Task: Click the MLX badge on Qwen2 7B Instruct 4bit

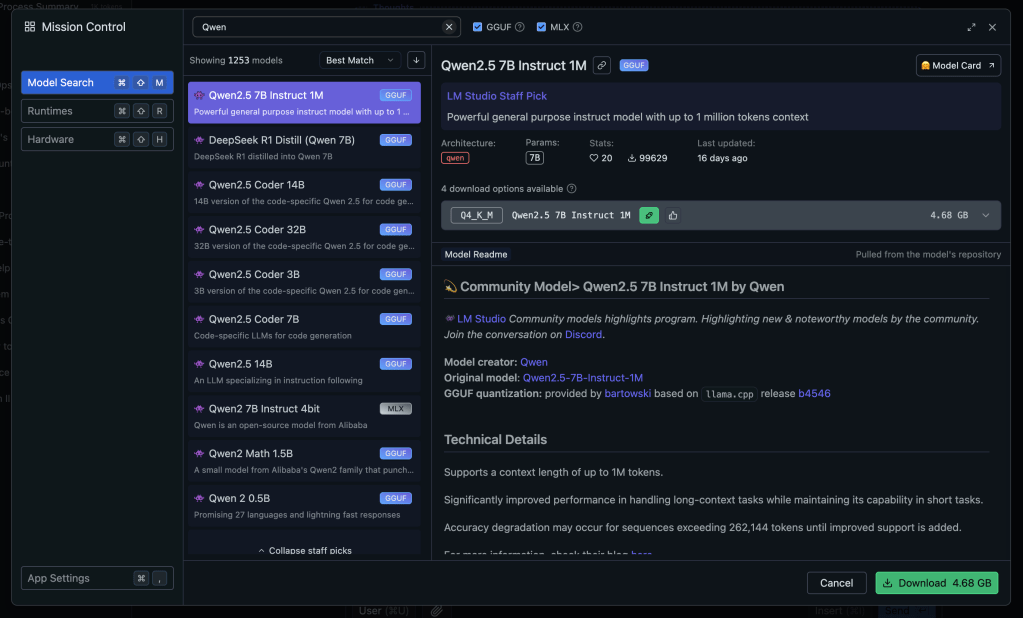Action: pyautogui.click(x=395, y=409)
